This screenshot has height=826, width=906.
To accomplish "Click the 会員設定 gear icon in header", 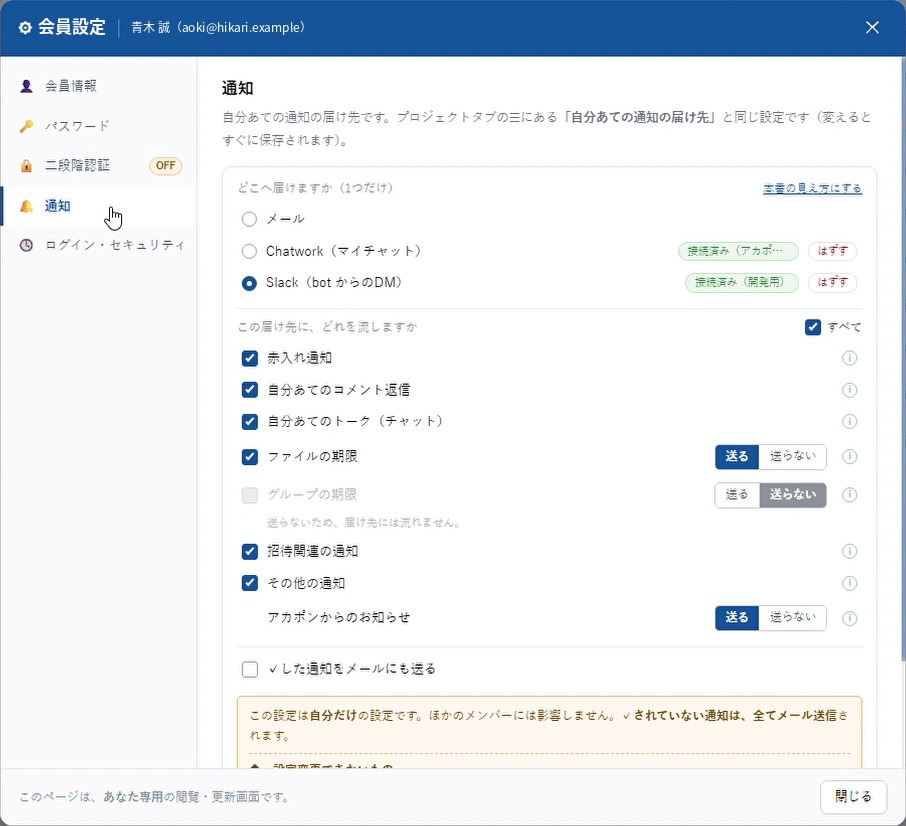I will coord(25,27).
